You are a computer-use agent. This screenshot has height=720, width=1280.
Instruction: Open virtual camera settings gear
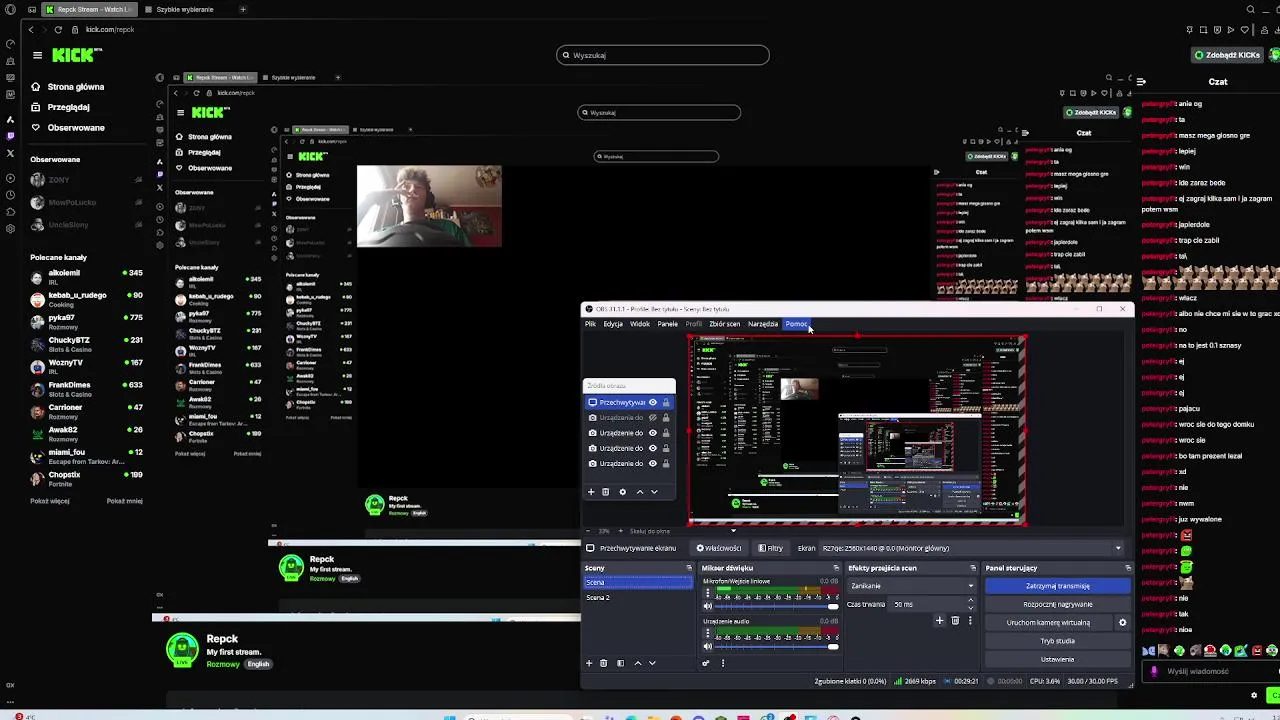point(1122,622)
